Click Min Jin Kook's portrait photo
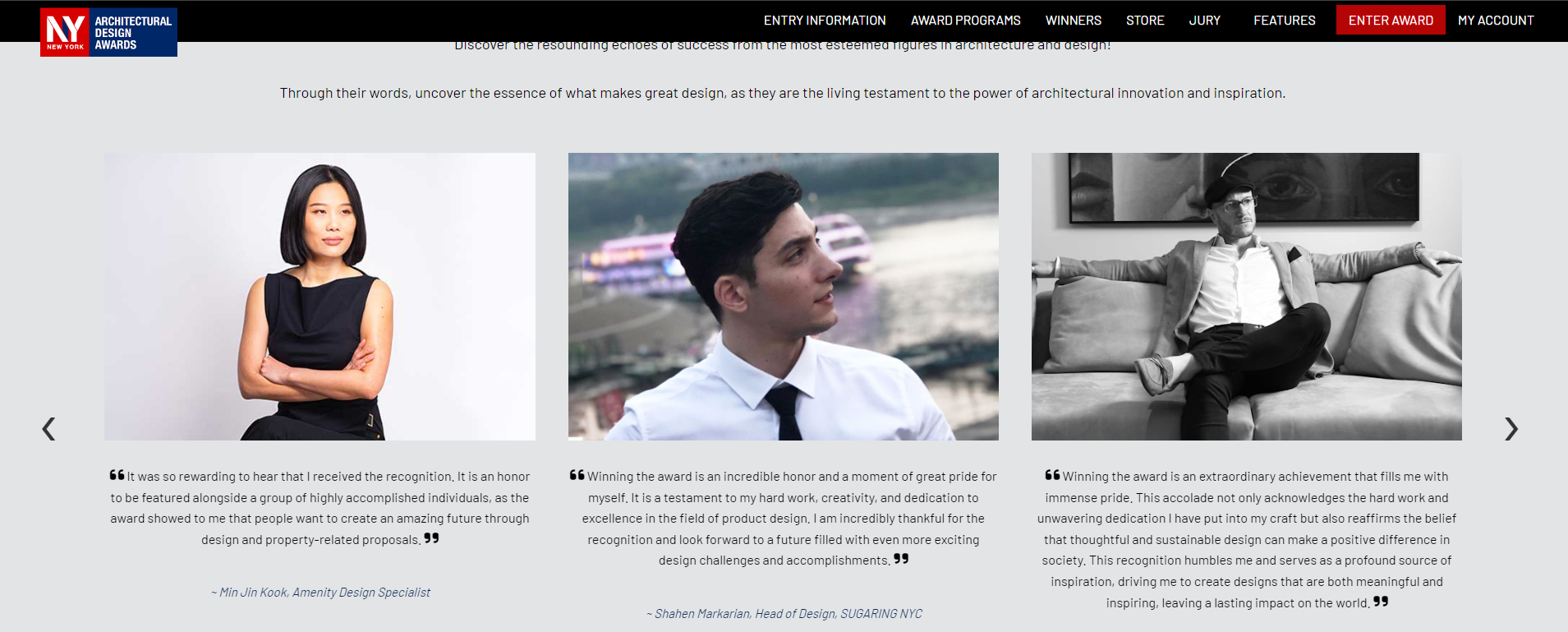The width and height of the screenshot is (1568, 632). [x=320, y=297]
